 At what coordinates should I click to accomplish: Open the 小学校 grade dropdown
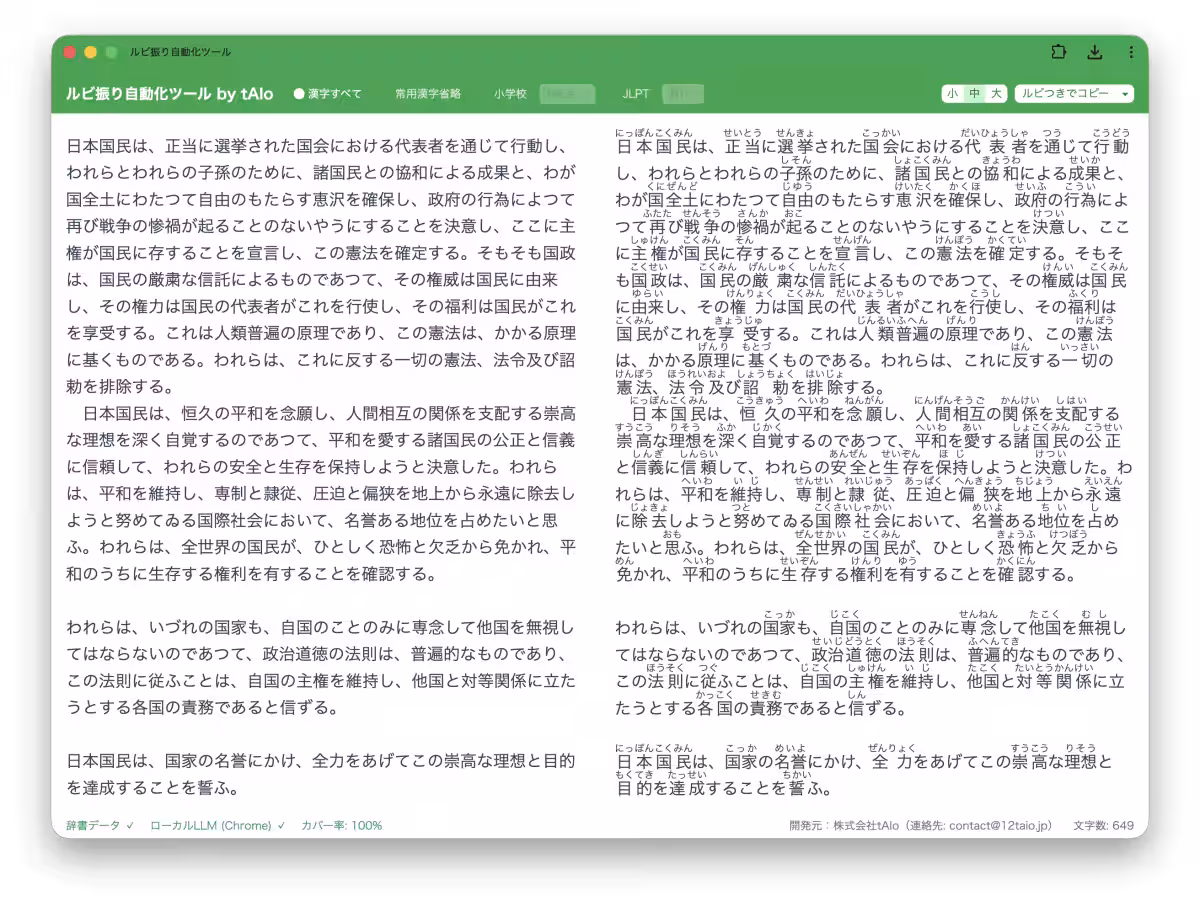[x=568, y=94]
